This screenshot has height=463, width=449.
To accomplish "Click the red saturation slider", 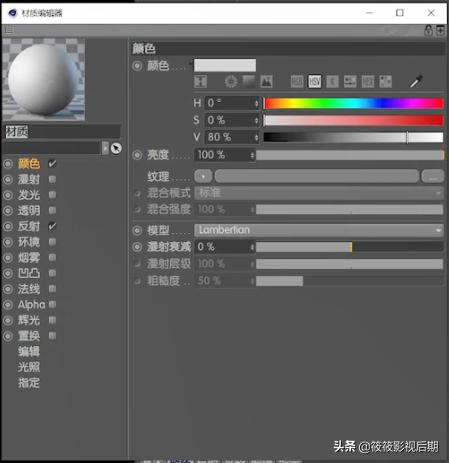I will [x=353, y=120].
